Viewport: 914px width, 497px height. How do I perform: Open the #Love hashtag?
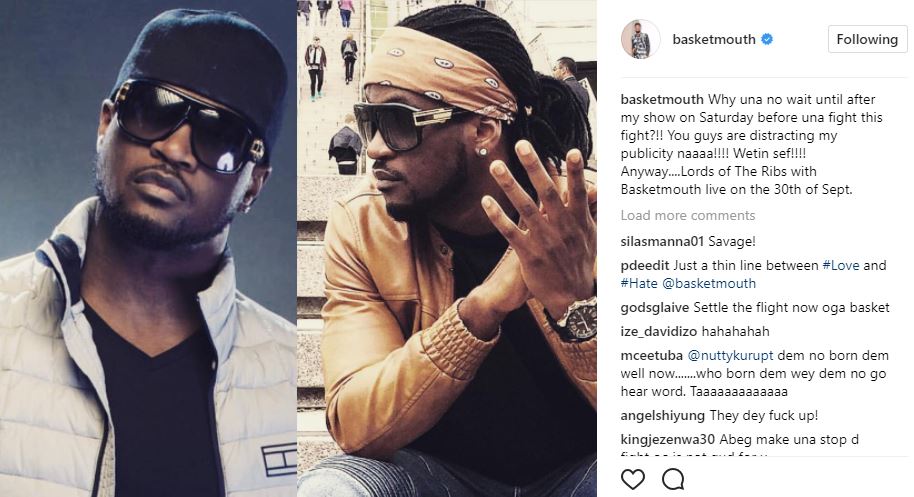(841, 265)
